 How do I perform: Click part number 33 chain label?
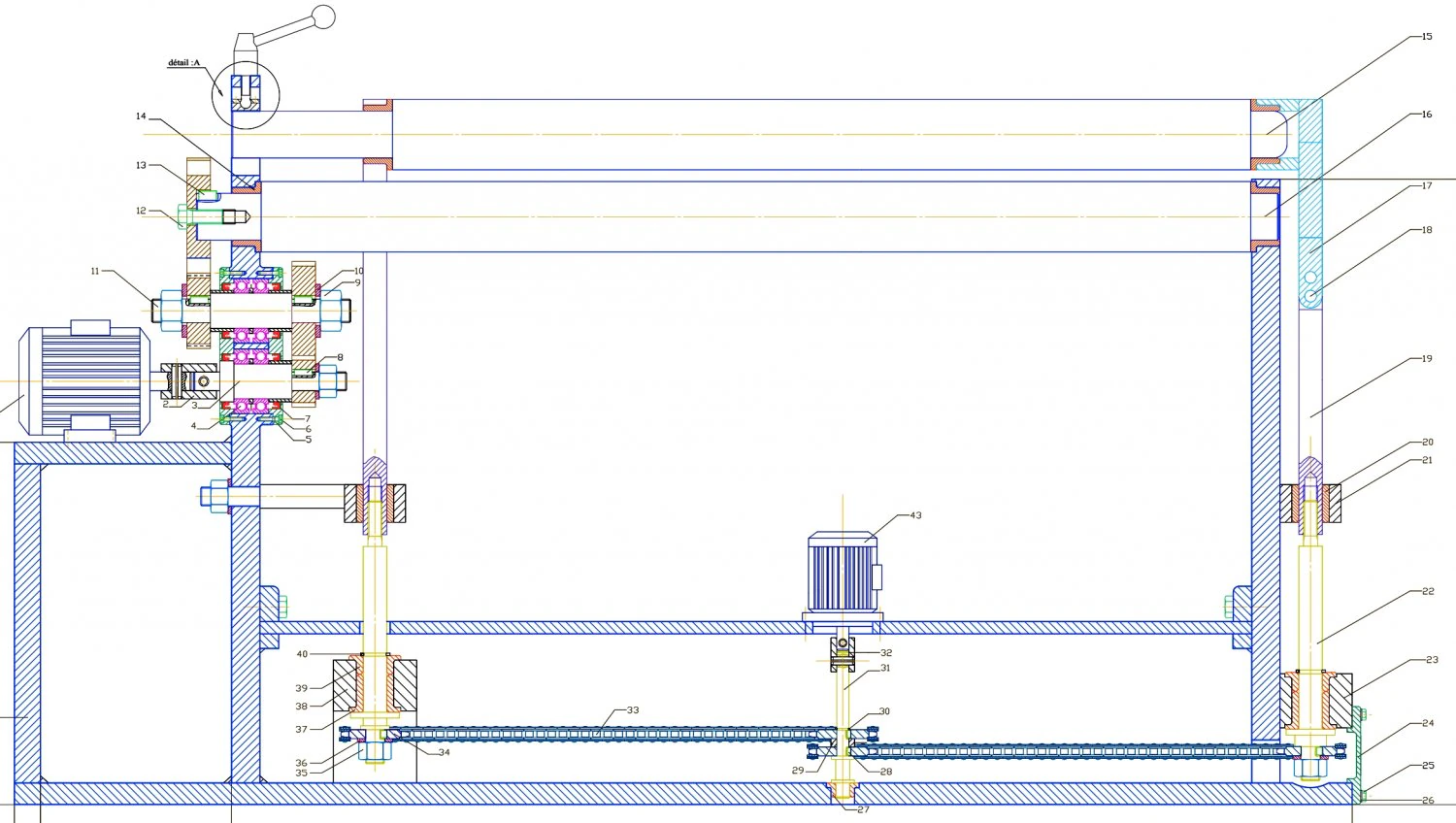633,710
